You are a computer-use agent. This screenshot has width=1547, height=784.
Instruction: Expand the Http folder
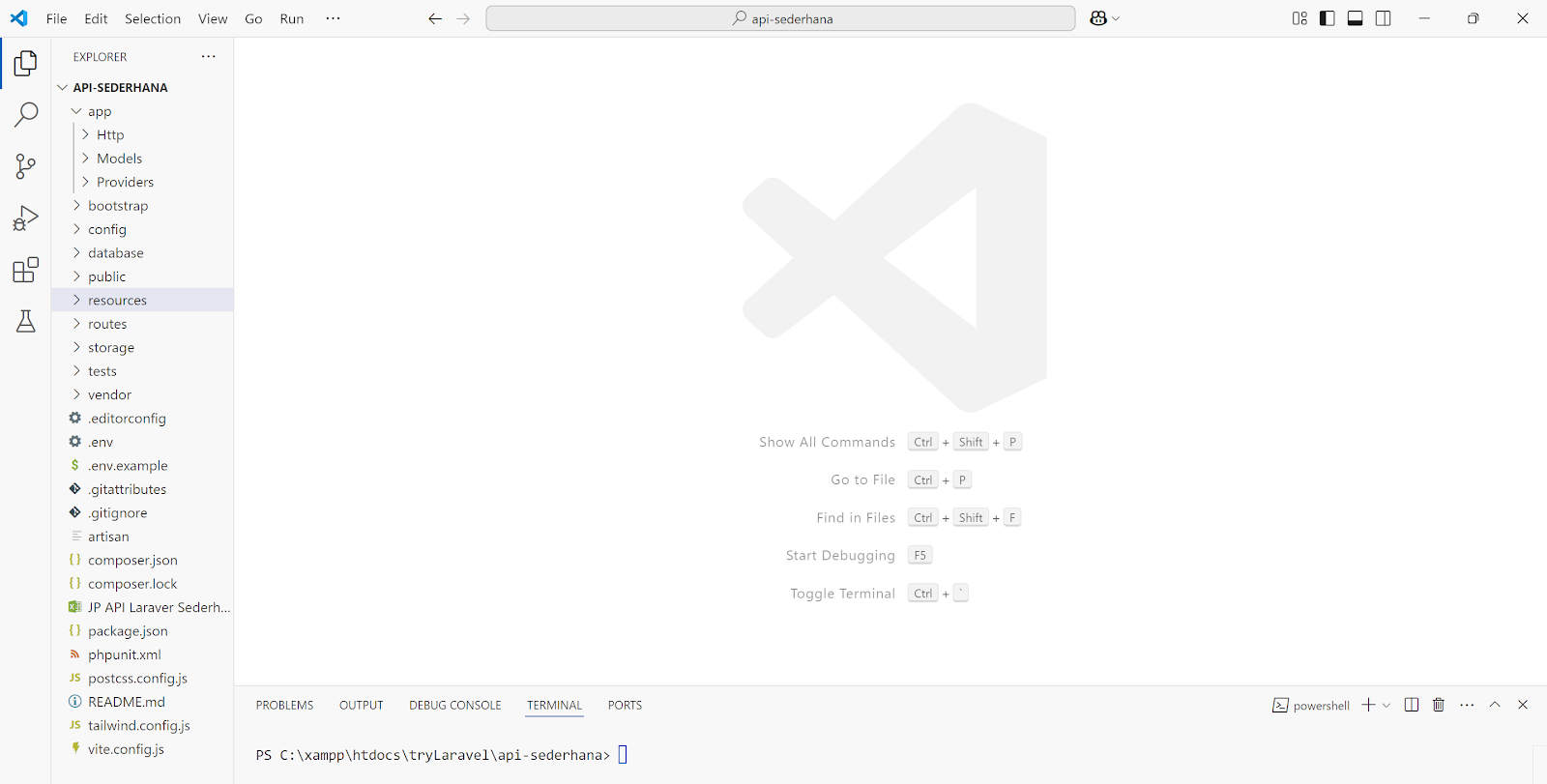click(x=142, y=134)
